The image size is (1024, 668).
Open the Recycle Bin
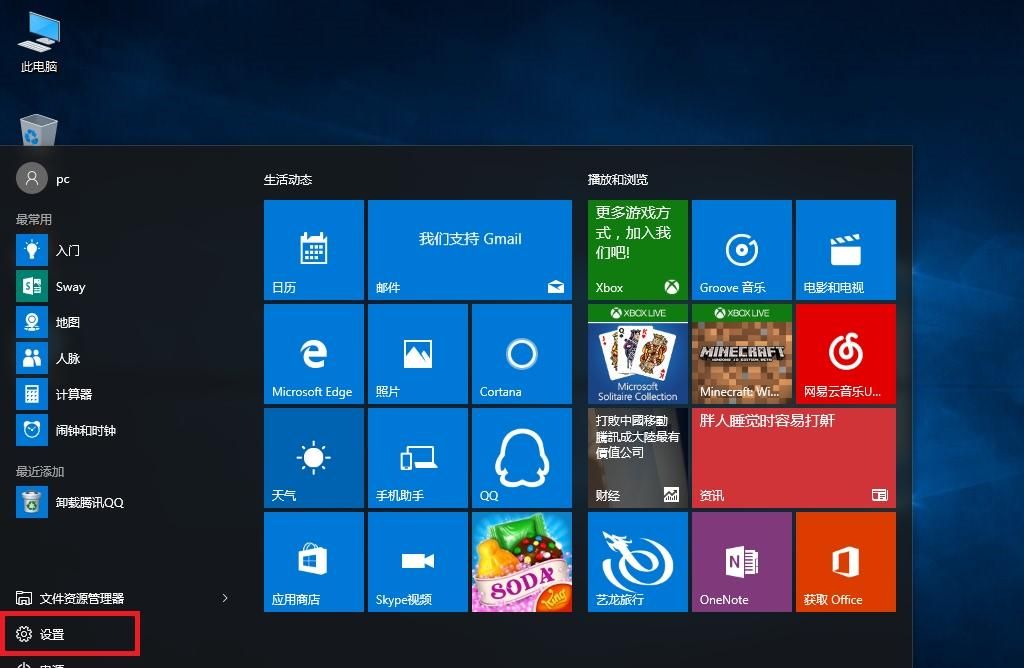[38, 128]
